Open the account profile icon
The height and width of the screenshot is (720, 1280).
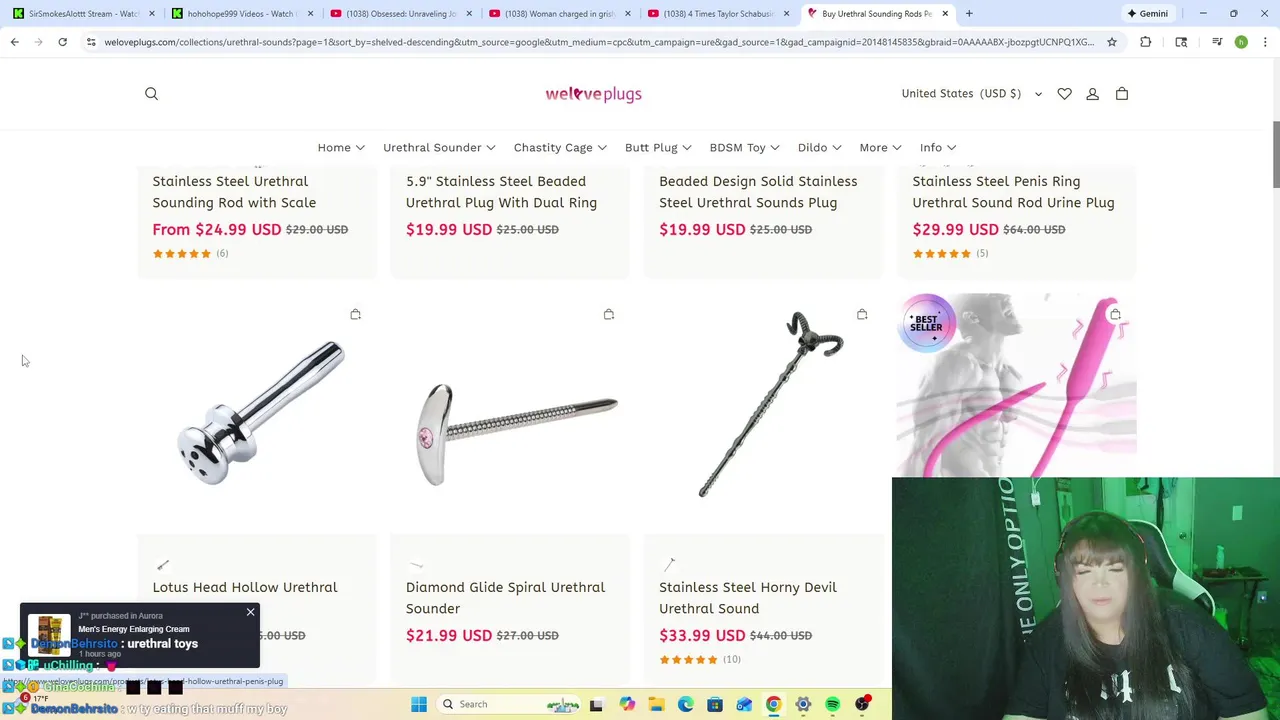(1093, 94)
